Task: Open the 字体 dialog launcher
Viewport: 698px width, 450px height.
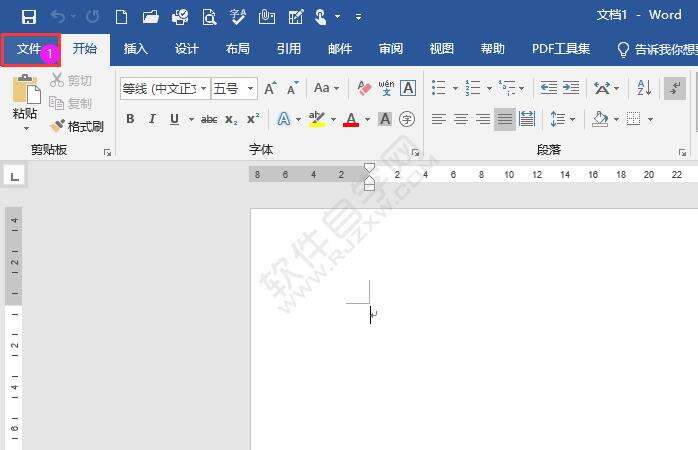Action: [x=415, y=153]
